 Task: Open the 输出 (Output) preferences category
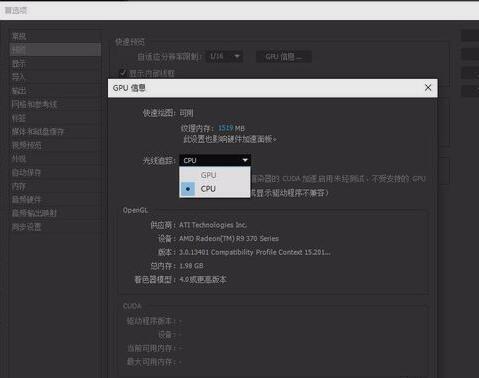(x=19, y=91)
